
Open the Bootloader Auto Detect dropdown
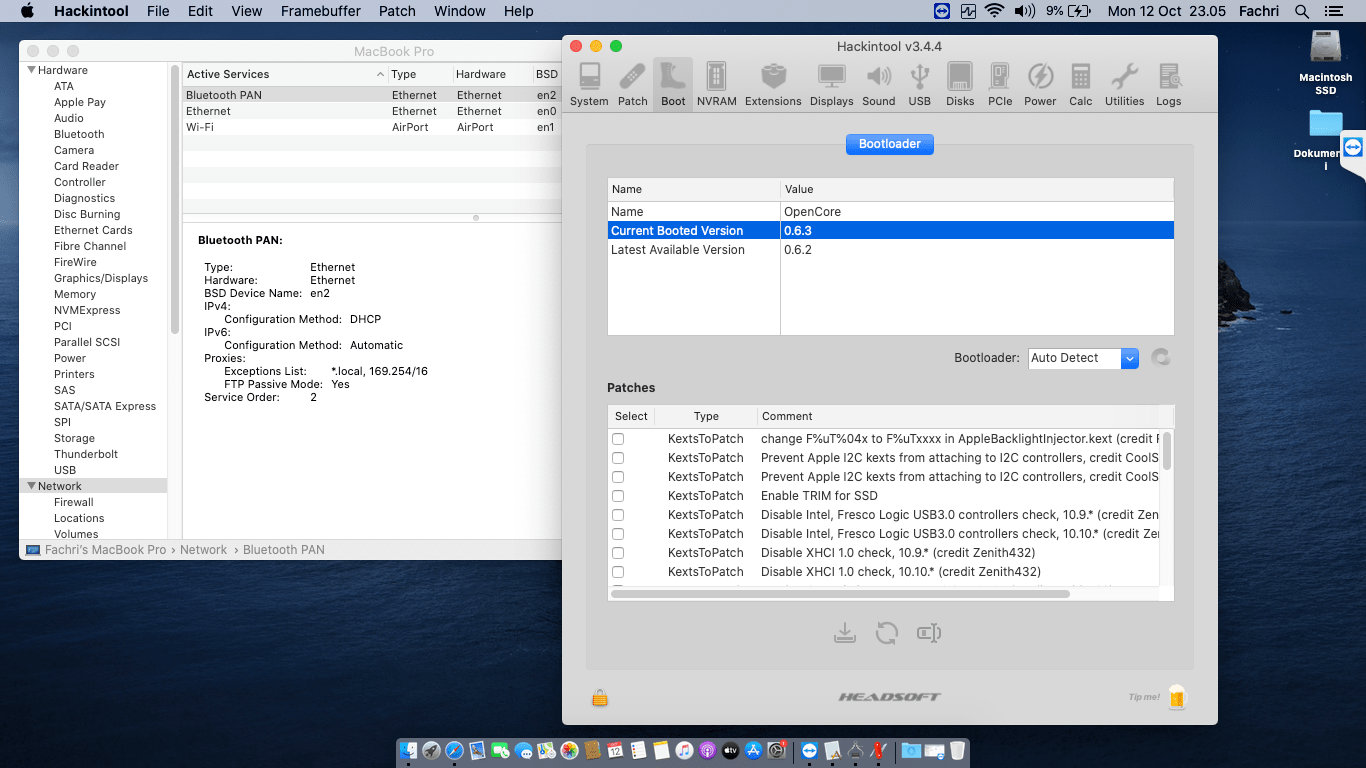click(x=1083, y=358)
